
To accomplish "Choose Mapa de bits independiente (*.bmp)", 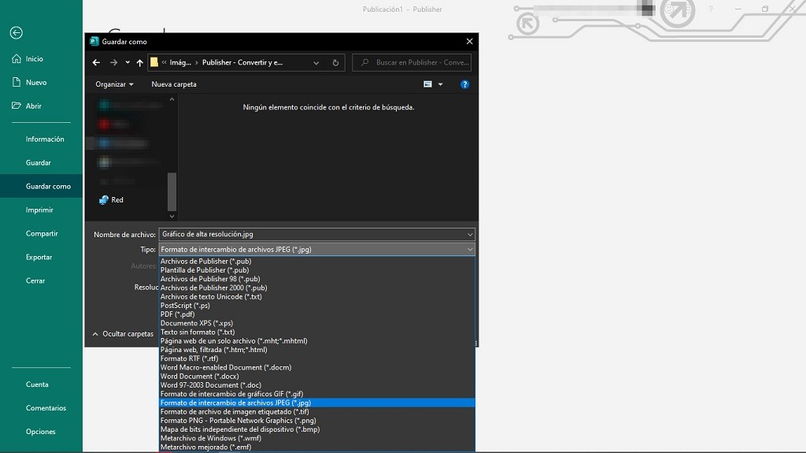I will pos(317,429).
